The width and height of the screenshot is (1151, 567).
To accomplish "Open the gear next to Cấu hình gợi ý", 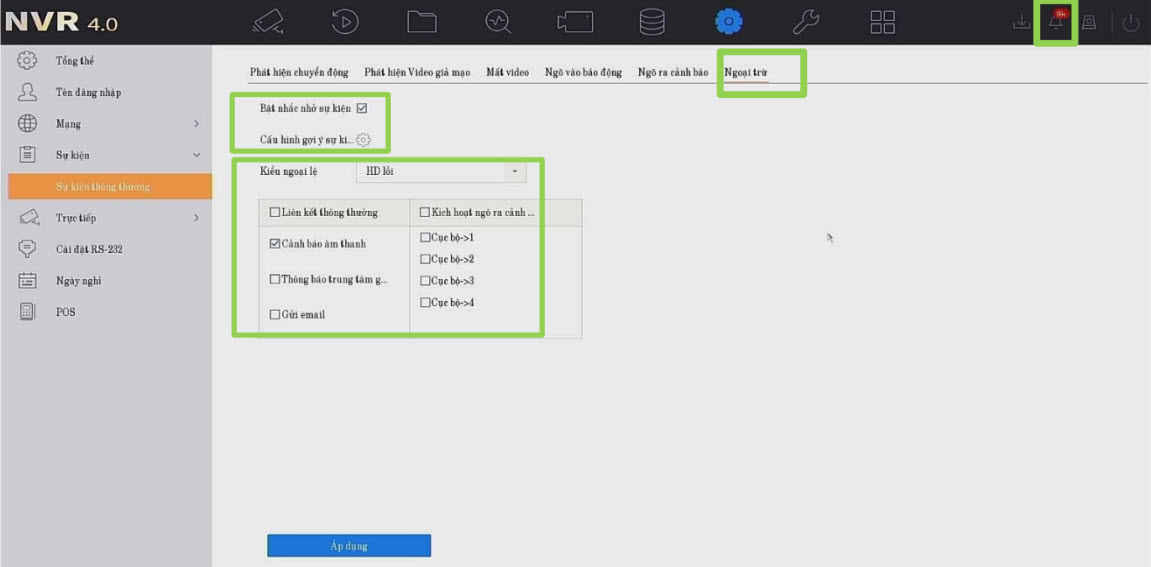I will point(363,140).
